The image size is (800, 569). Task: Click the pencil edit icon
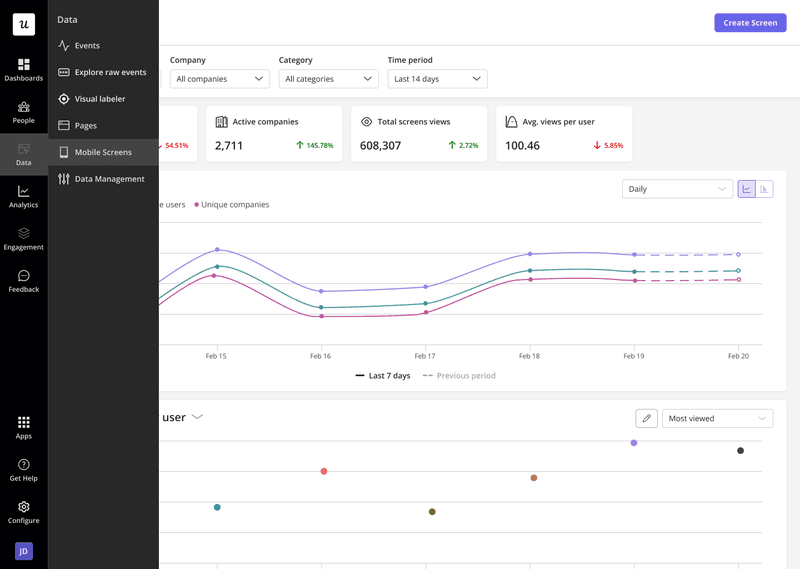pos(646,418)
